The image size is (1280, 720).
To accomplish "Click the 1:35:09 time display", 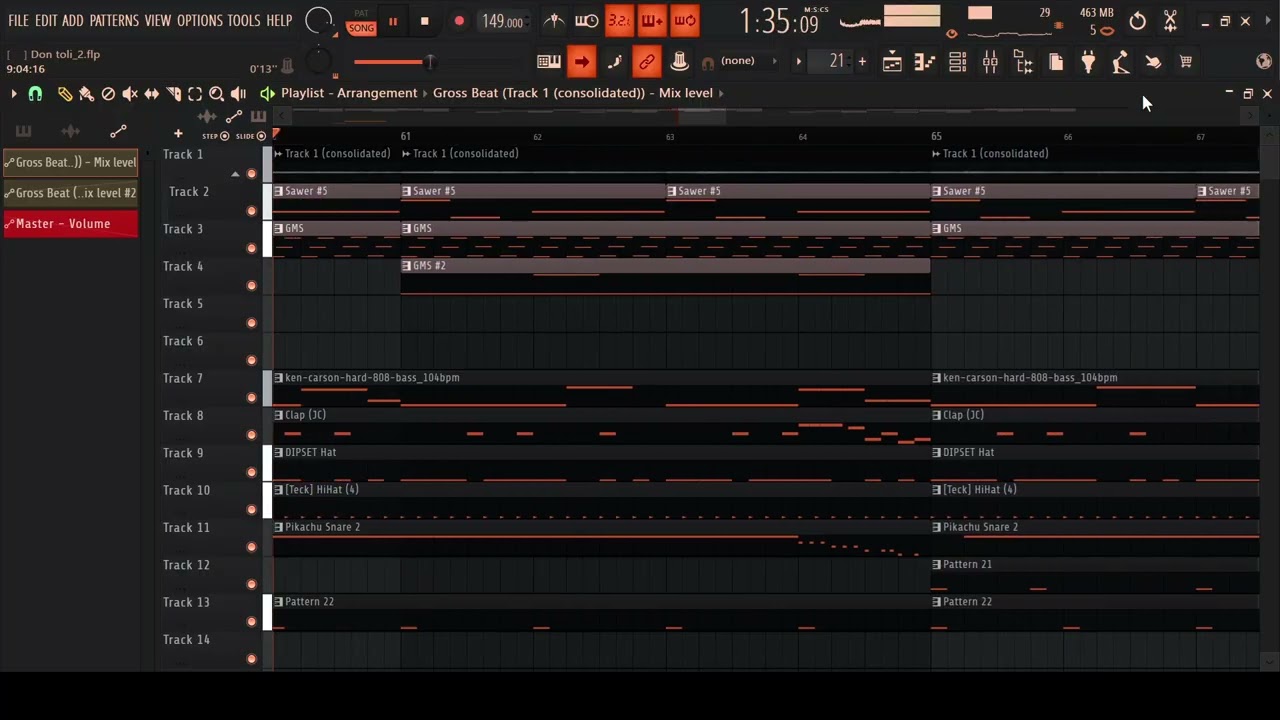I will [x=780, y=22].
